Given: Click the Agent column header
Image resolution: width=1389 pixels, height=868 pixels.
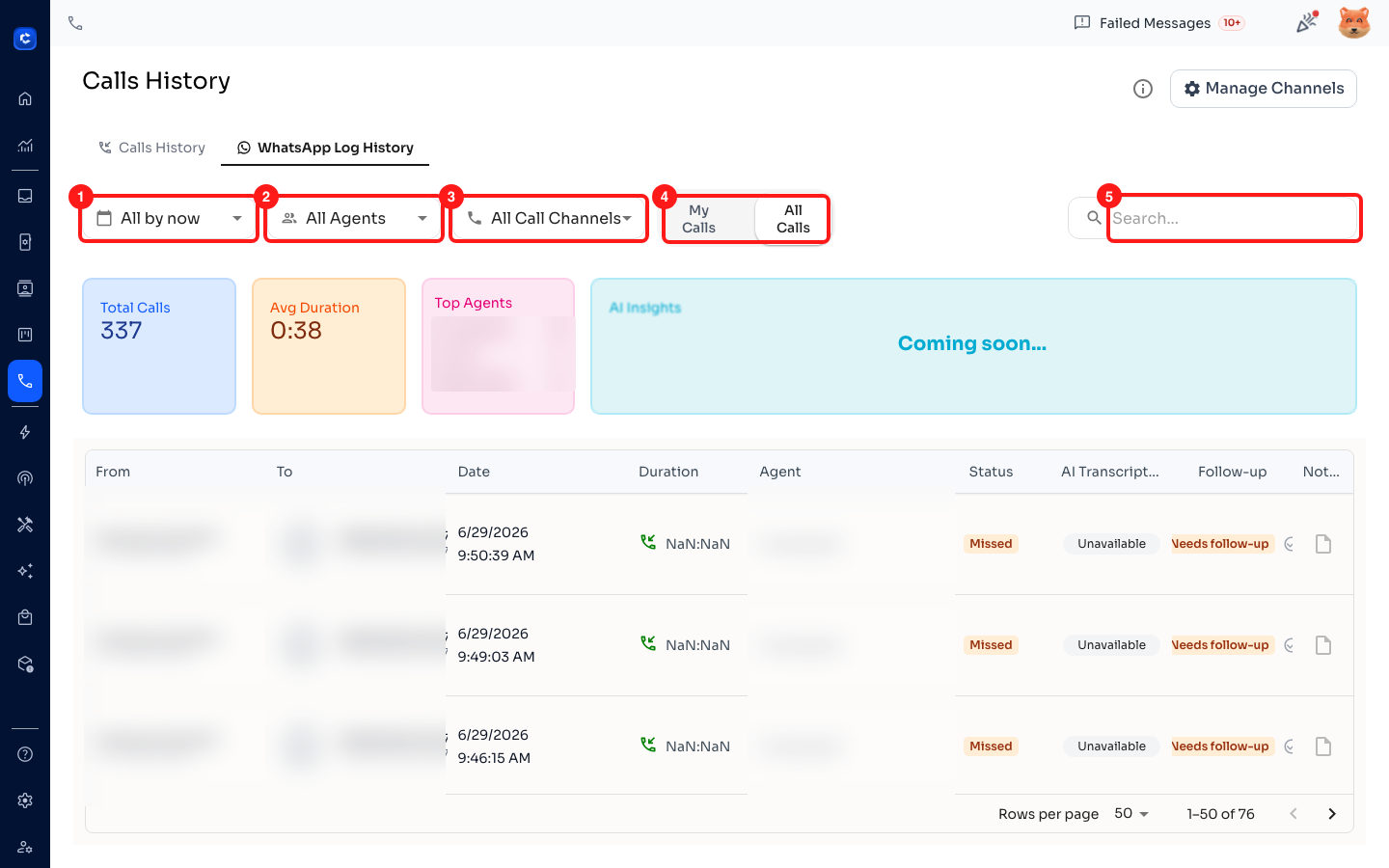Looking at the screenshot, I should click(x=780, y=472).
